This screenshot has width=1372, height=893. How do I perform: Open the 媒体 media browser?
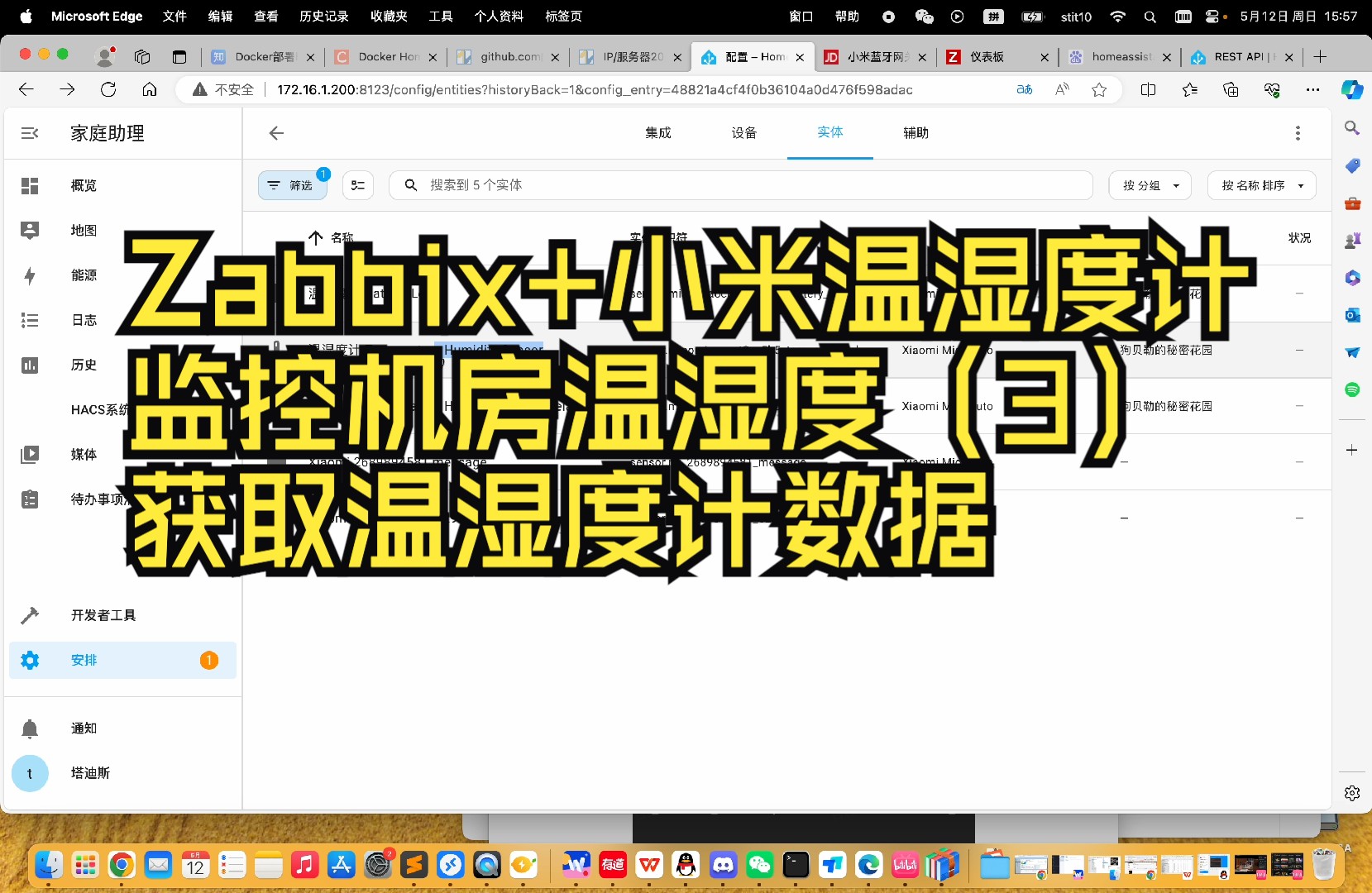[x=122, y=454]
